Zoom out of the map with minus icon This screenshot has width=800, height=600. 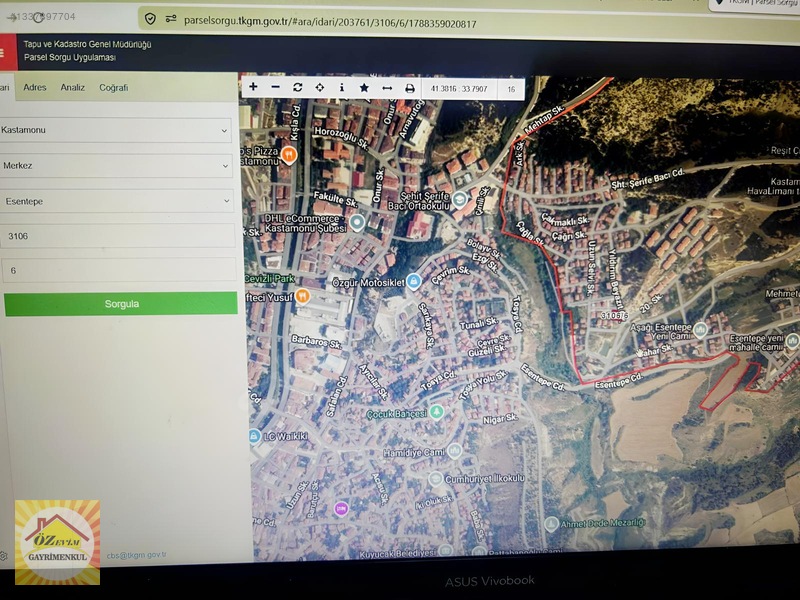coord(276,87)
